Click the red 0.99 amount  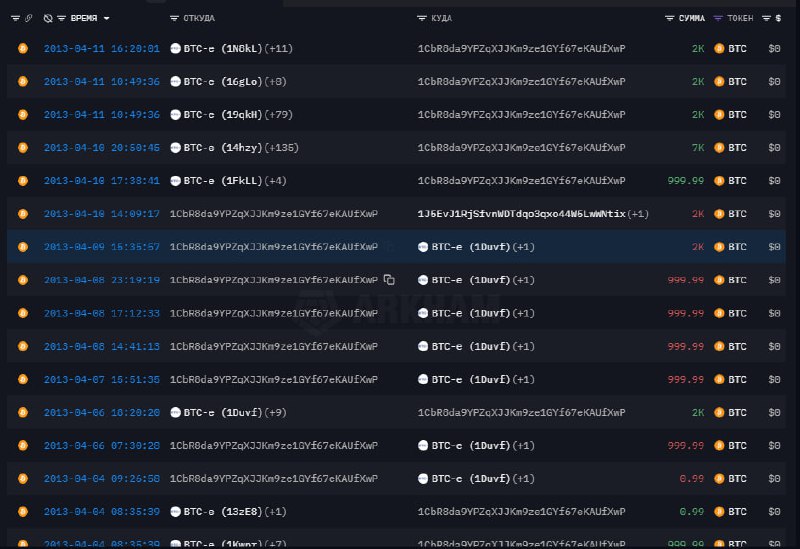tap(691, 479)
